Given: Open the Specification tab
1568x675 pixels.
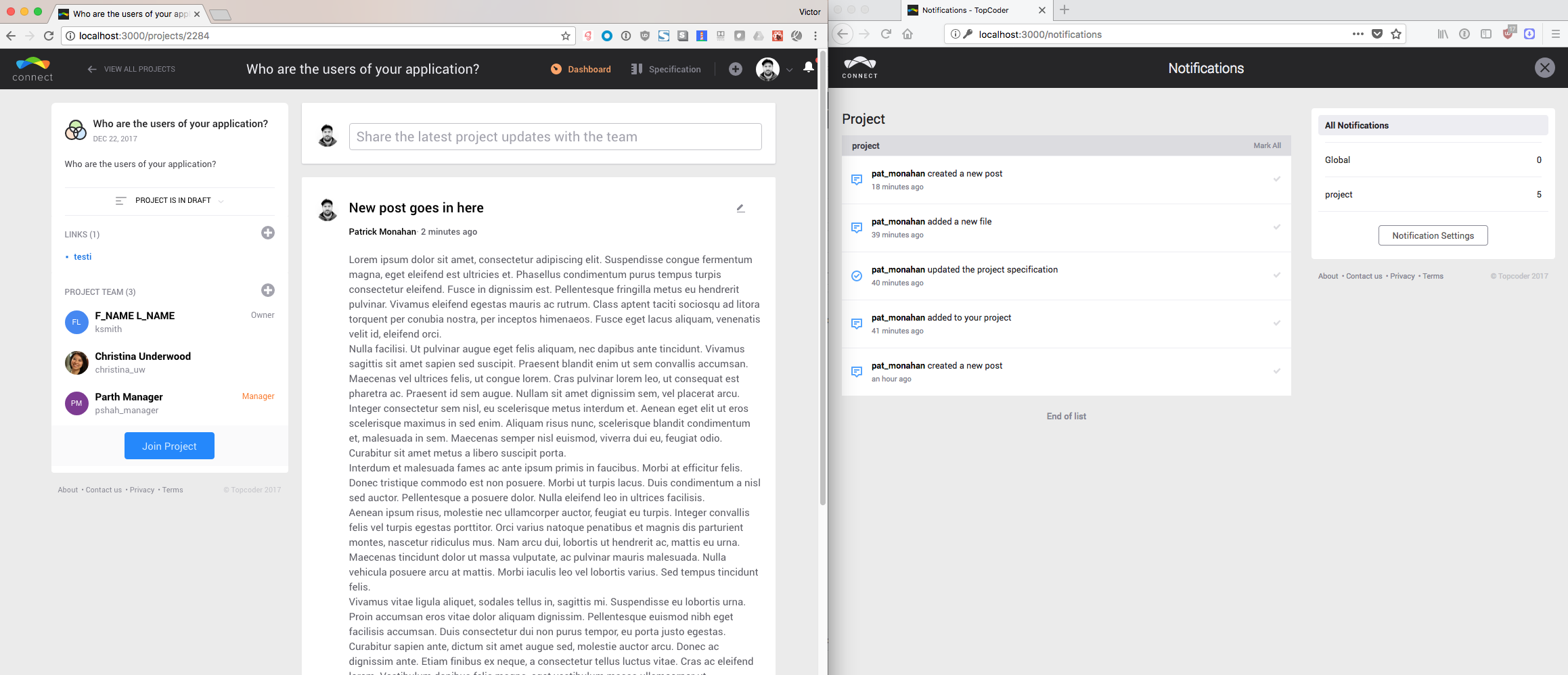Looking at the screenshot, I should (666, 69).
